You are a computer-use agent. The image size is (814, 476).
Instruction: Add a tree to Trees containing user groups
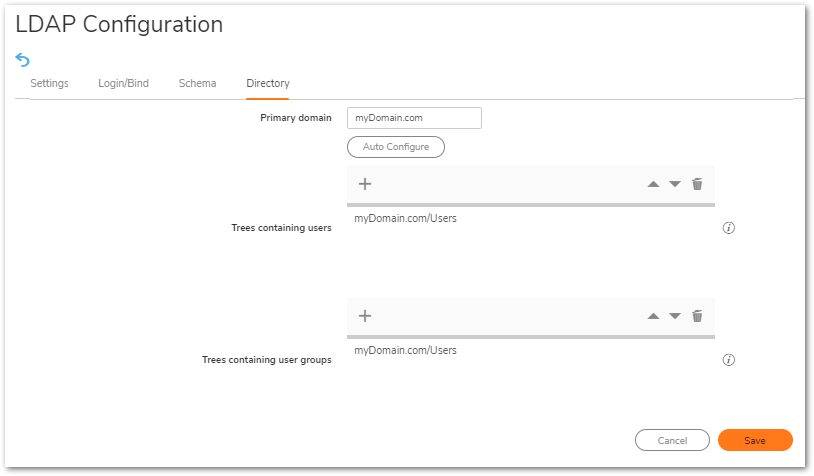pos(365,316)
